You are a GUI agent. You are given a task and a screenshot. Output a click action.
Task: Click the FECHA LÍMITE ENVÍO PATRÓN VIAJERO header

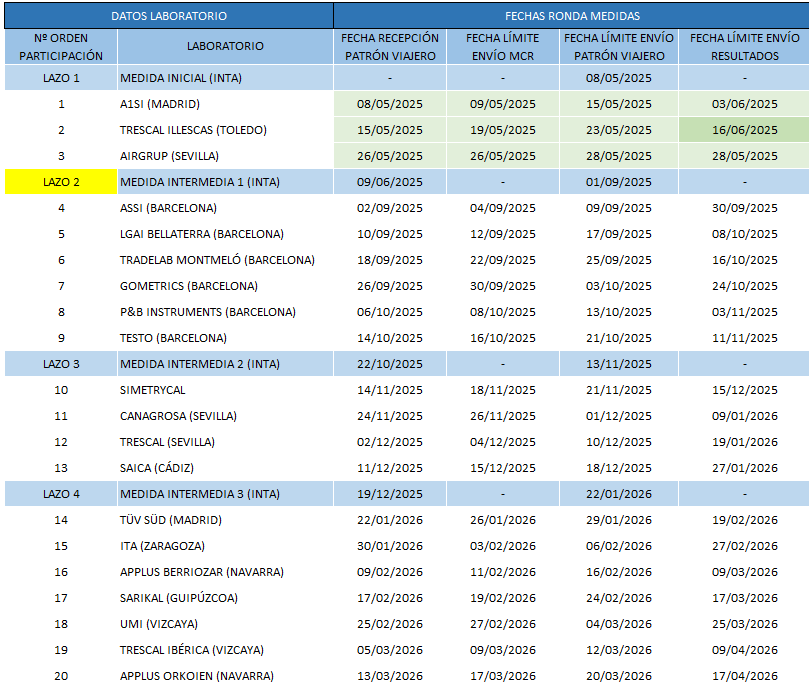[619, 47]
